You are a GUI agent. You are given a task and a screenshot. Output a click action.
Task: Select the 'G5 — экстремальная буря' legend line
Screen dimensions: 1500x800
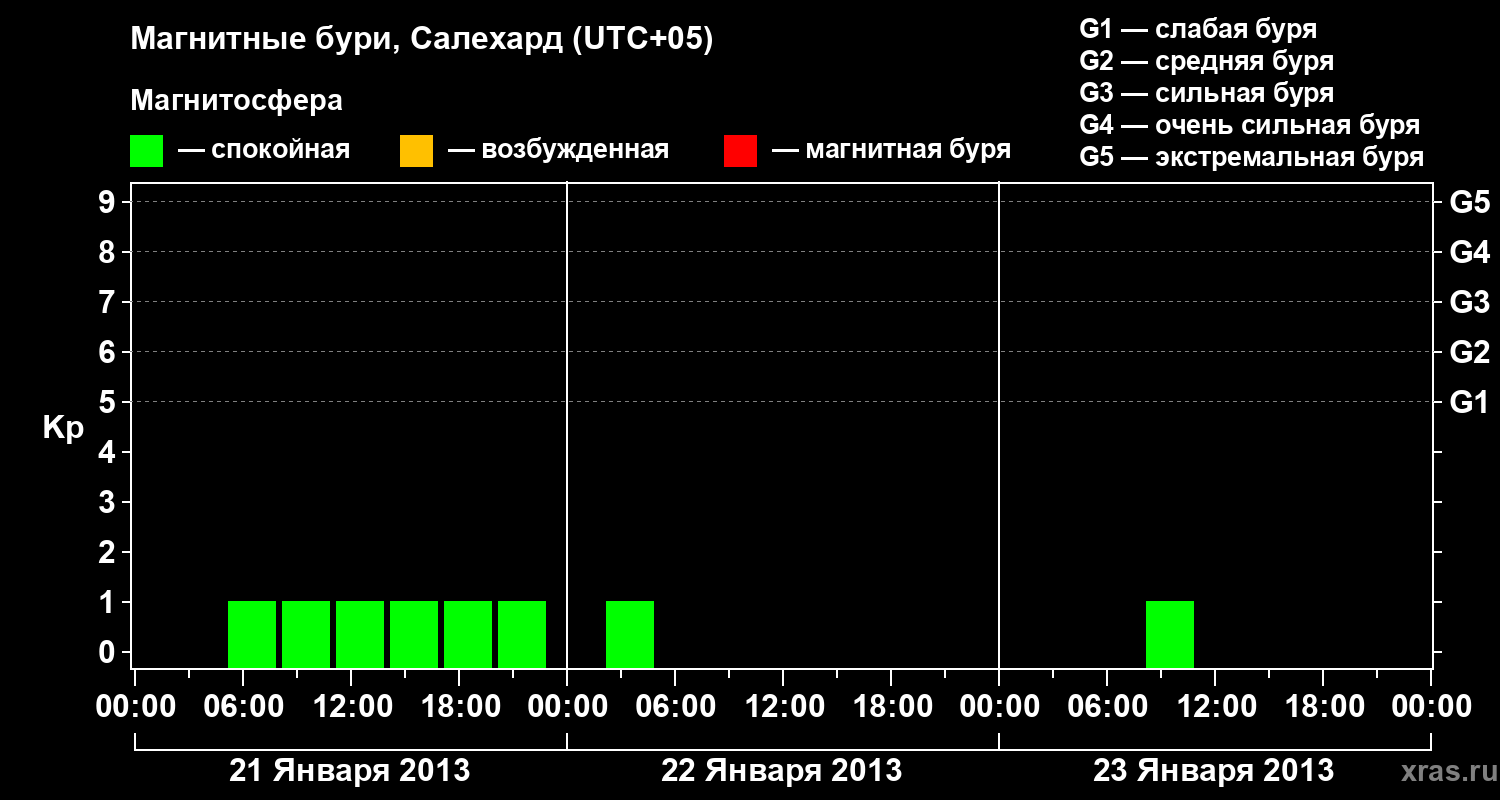point(1252,157)
